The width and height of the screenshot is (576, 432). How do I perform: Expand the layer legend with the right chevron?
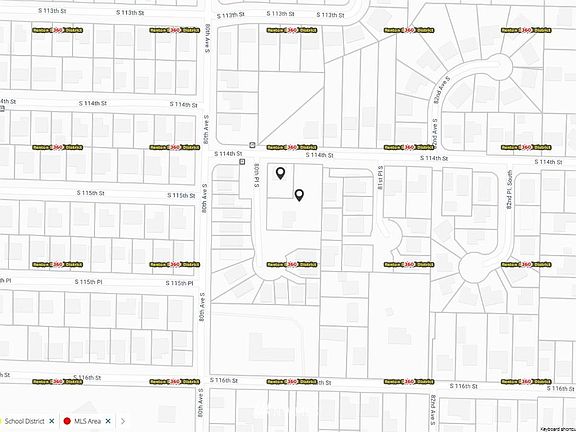pyautogui.click(x=123, y=421)
